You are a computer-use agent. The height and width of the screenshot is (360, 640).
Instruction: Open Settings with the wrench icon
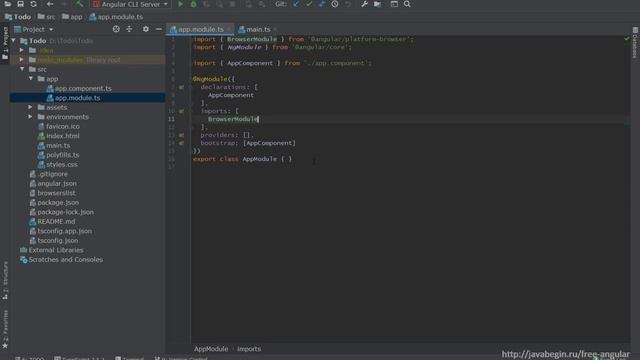coord(364,4)
